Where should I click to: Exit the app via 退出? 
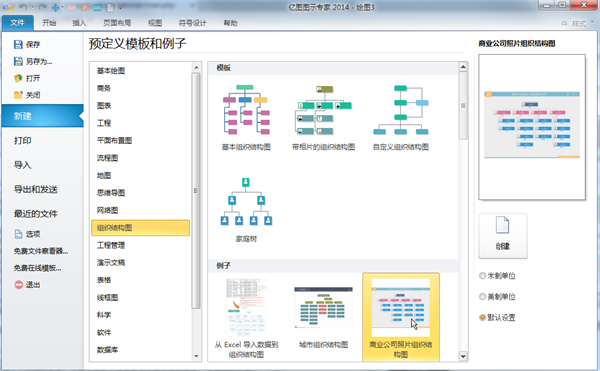pos(27,285)
